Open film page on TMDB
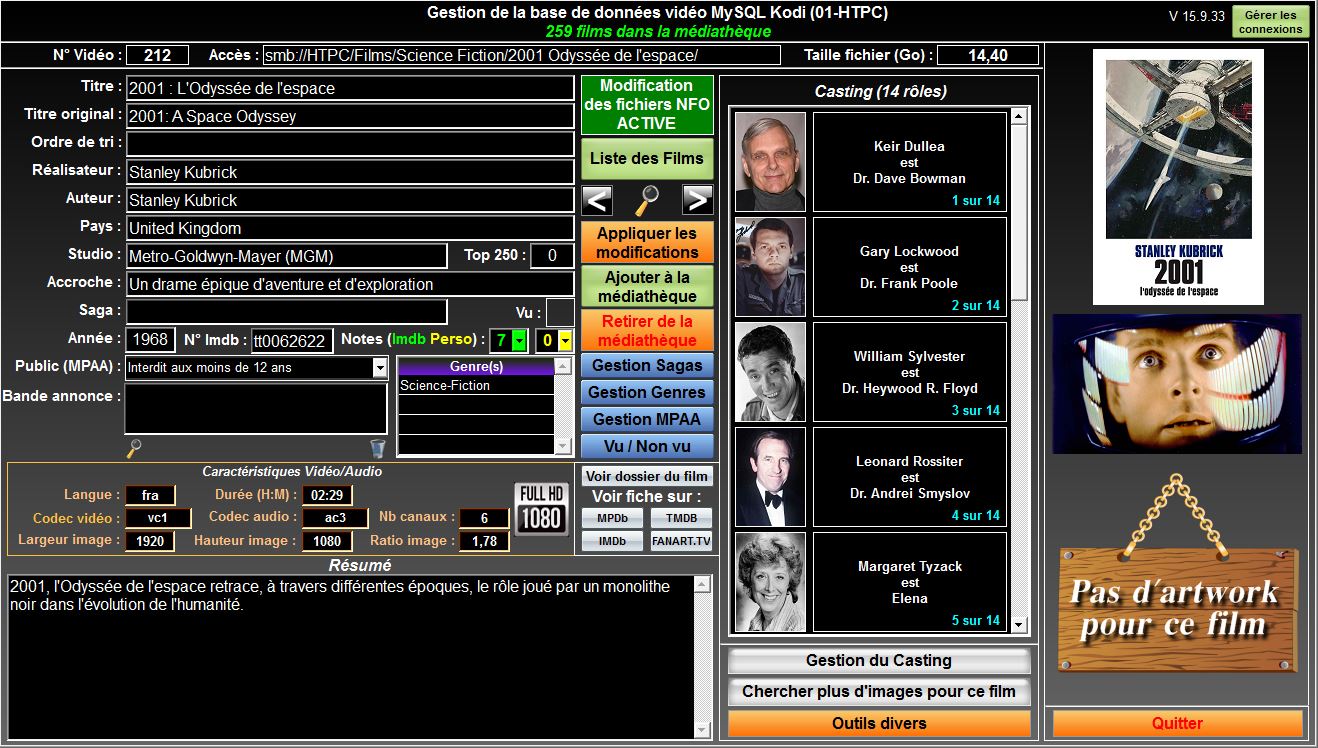1318x748 pixels. click(x=682, y=518)
